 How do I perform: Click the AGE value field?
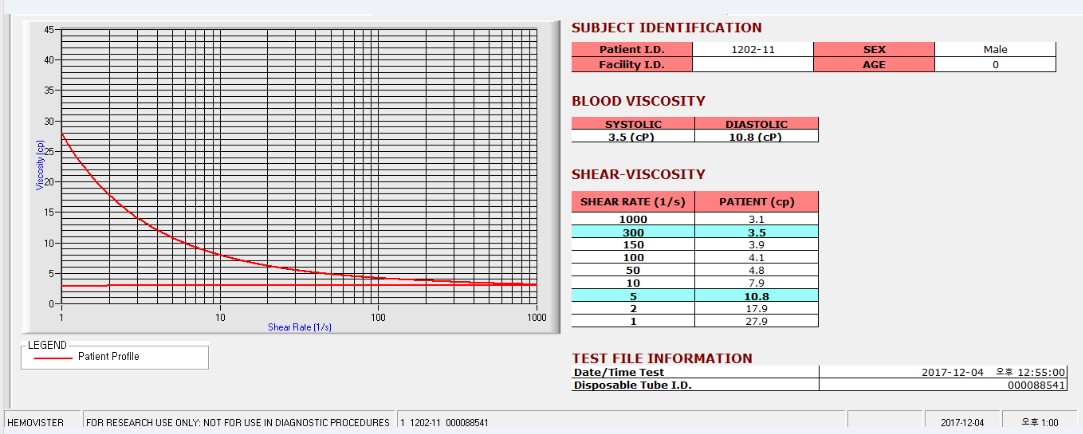pos(995,64)
